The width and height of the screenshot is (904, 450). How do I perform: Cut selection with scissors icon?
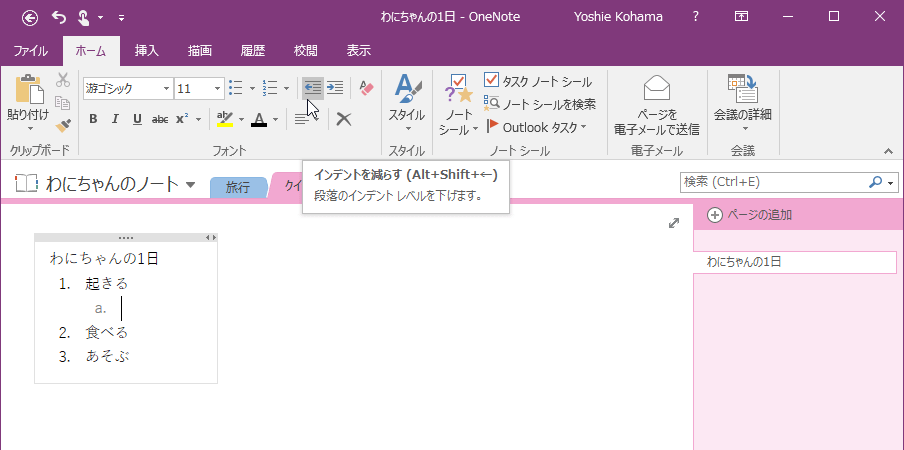point(62,80)
